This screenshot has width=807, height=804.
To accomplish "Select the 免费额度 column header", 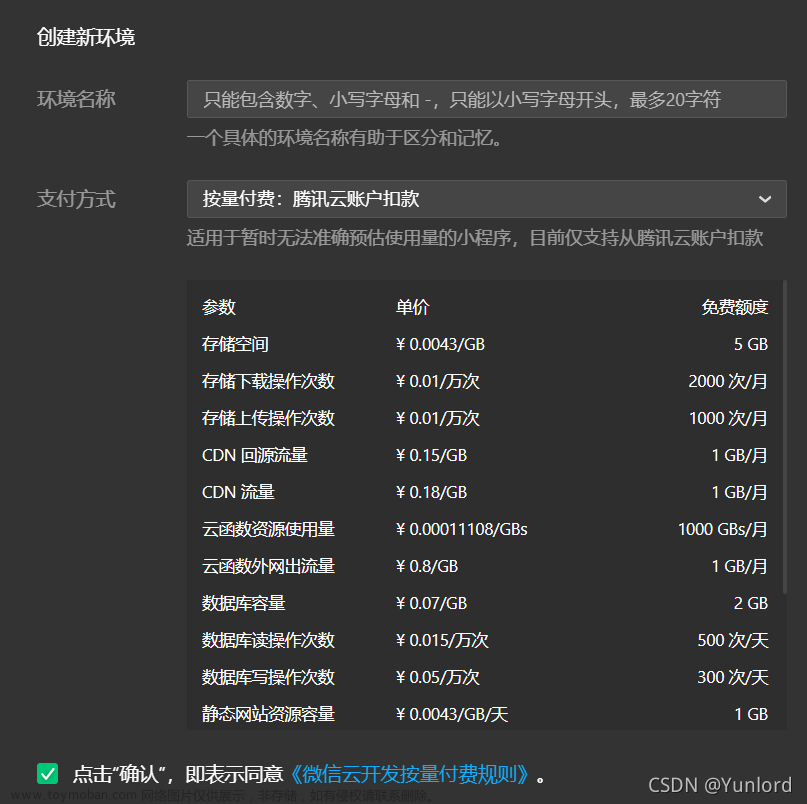I will [734, 307].
